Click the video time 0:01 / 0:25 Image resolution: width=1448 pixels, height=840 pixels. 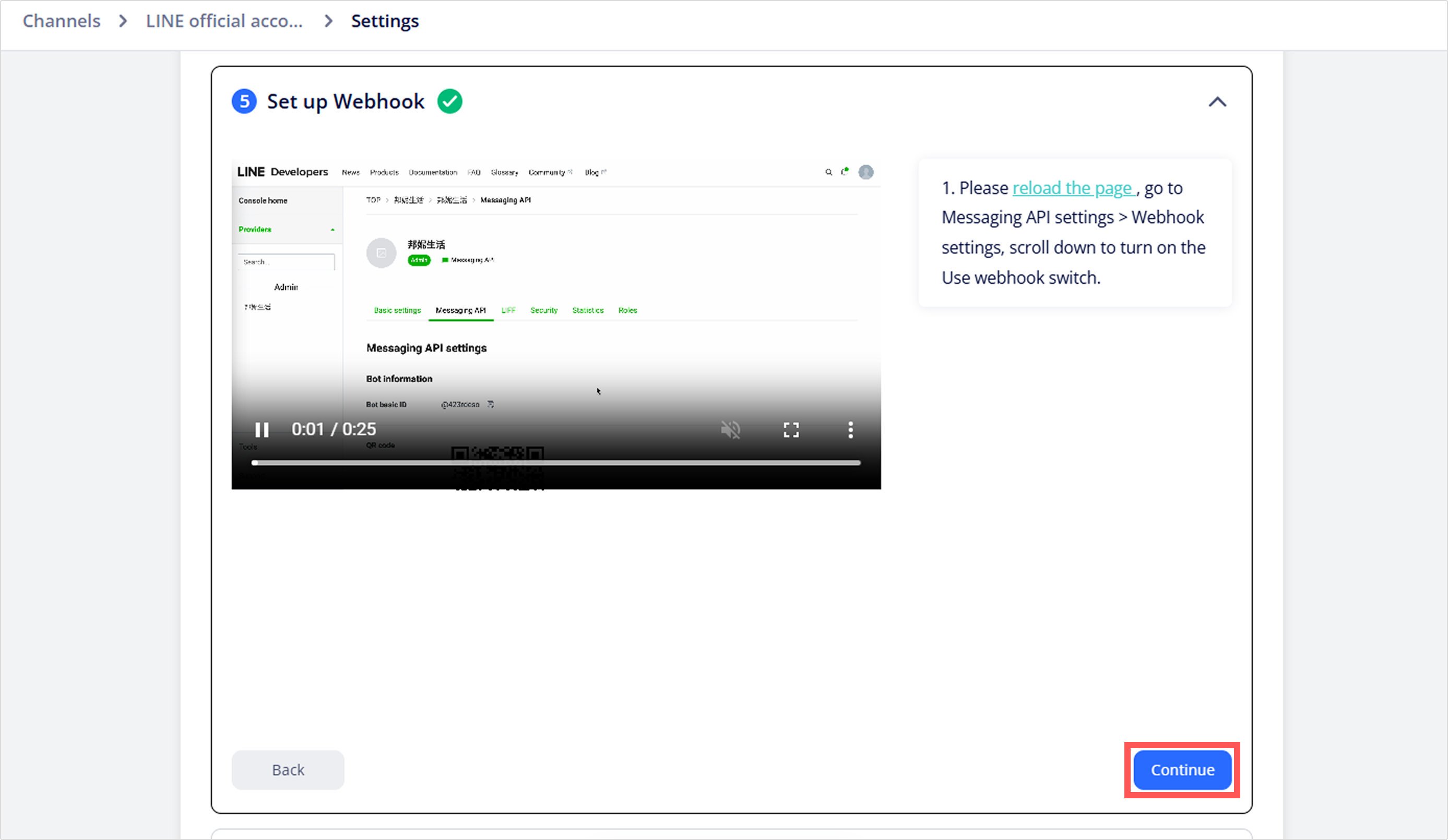tap(333, 429)
